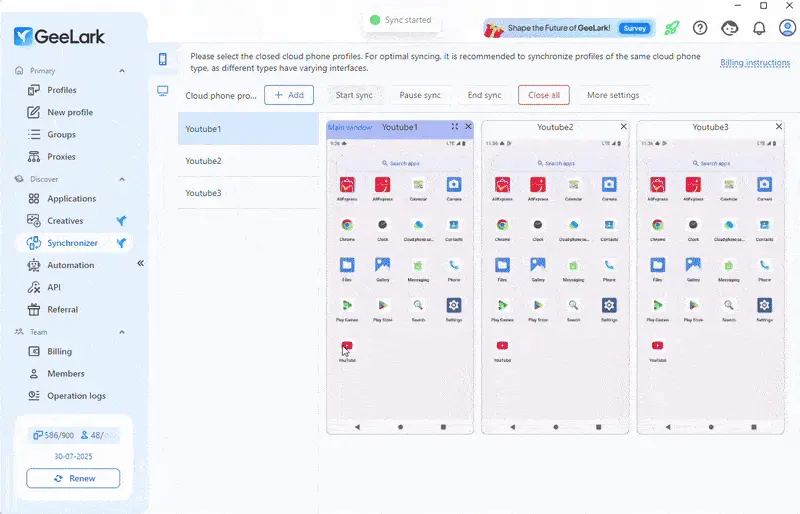Open Automation in sidebar
The height and width of the screenshot is (514, 800).
70,265
